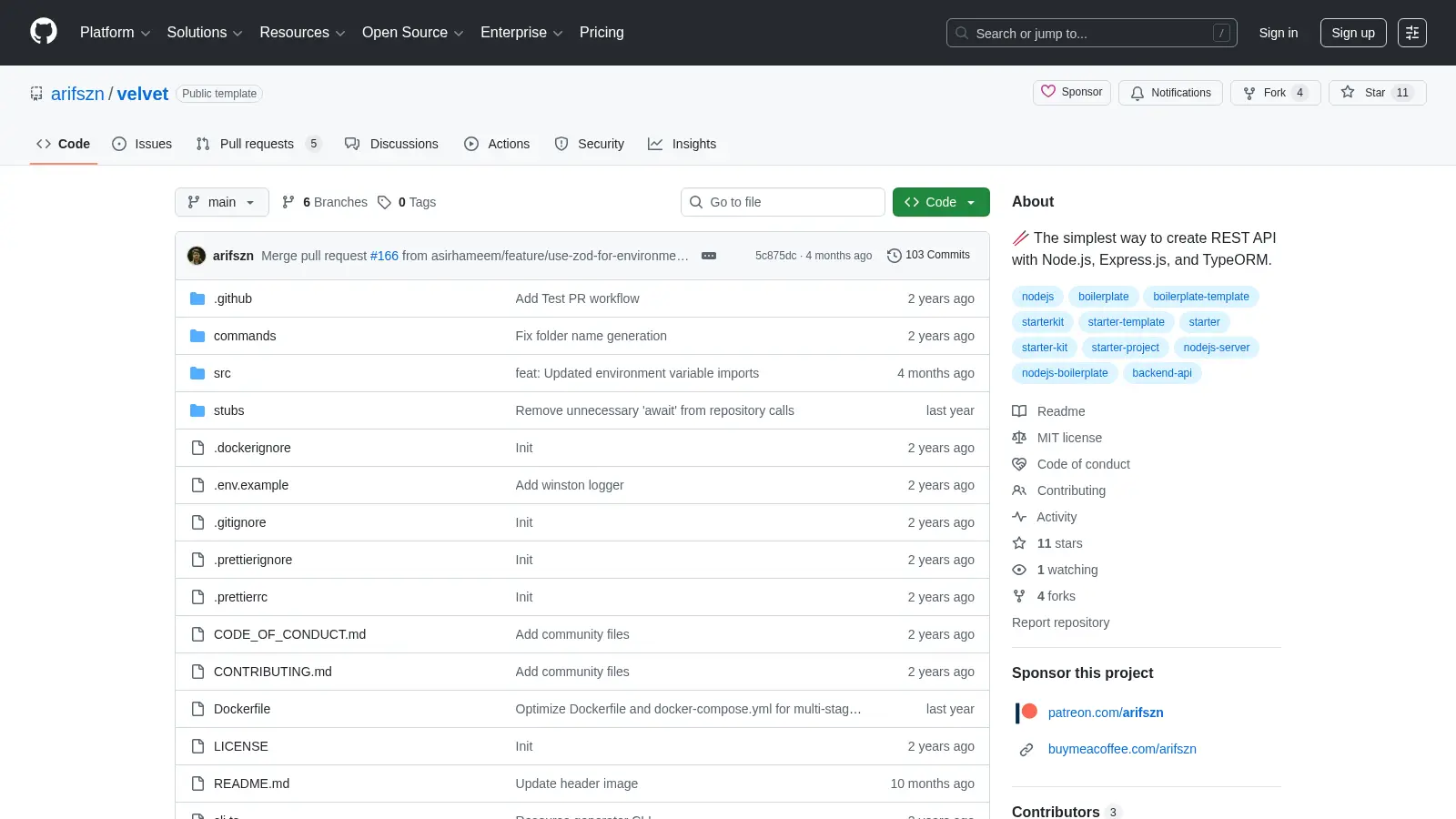Open the README.md file

pyautogui.click(x=251, y=784)
